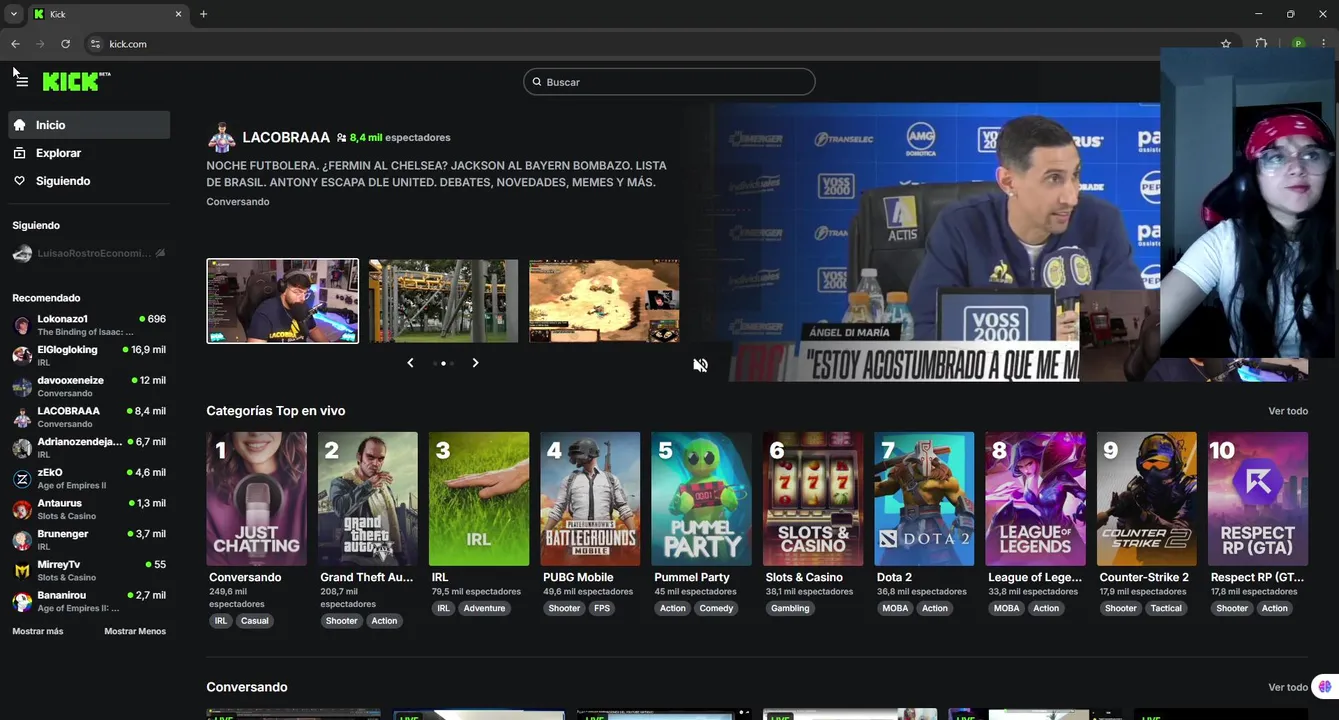Select the first carousel thumbnail with the streamer
The height and width of the screenshot is (720, 1339).
[x=283, y=301]
